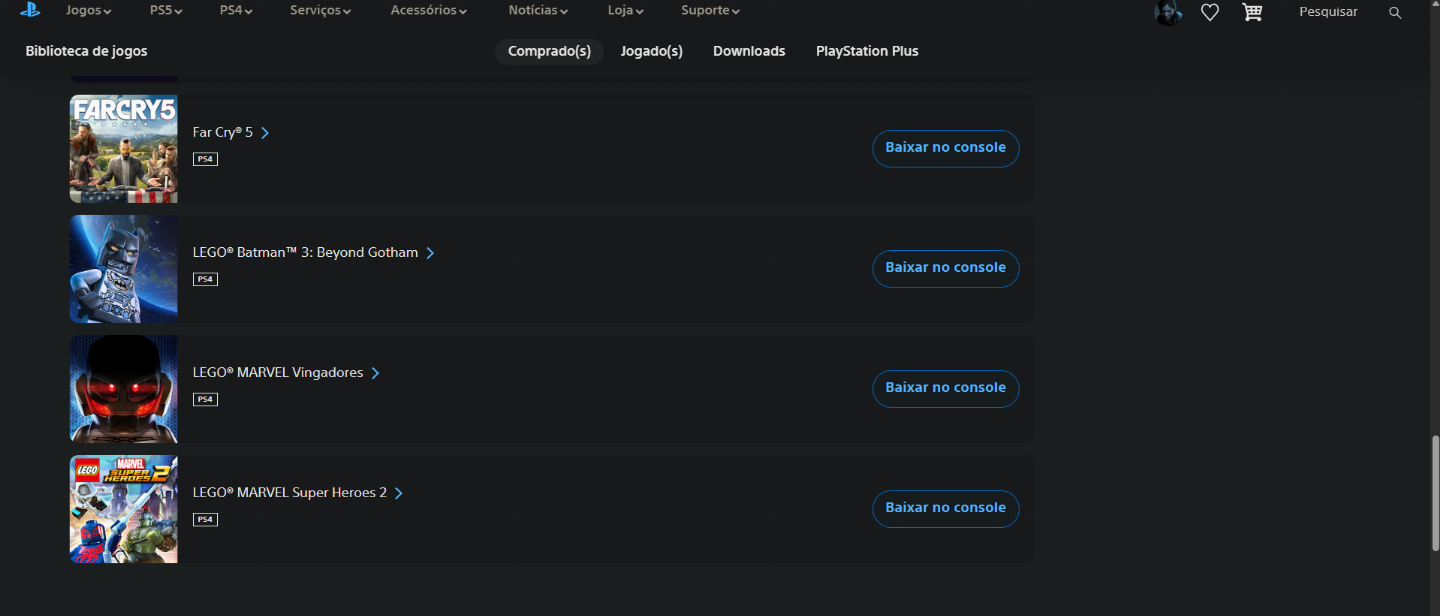Image resolution: width=1440 pixels, height=616 pixels.
Task: Open the LEGO MARVEL Vingadores title link
Action: tap(286, 372)
